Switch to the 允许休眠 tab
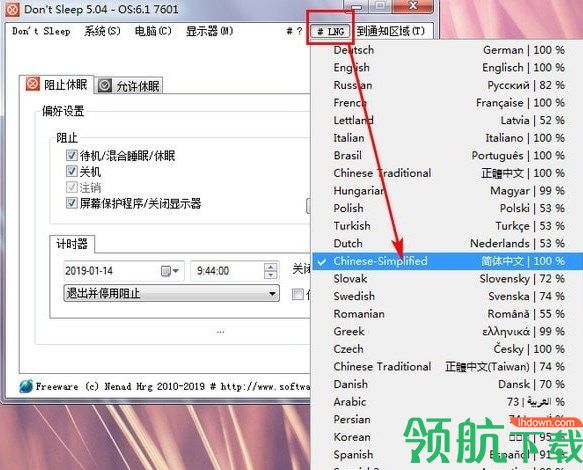Image resolution: width=583 pixels, height=470 pixels. [129, 86]
